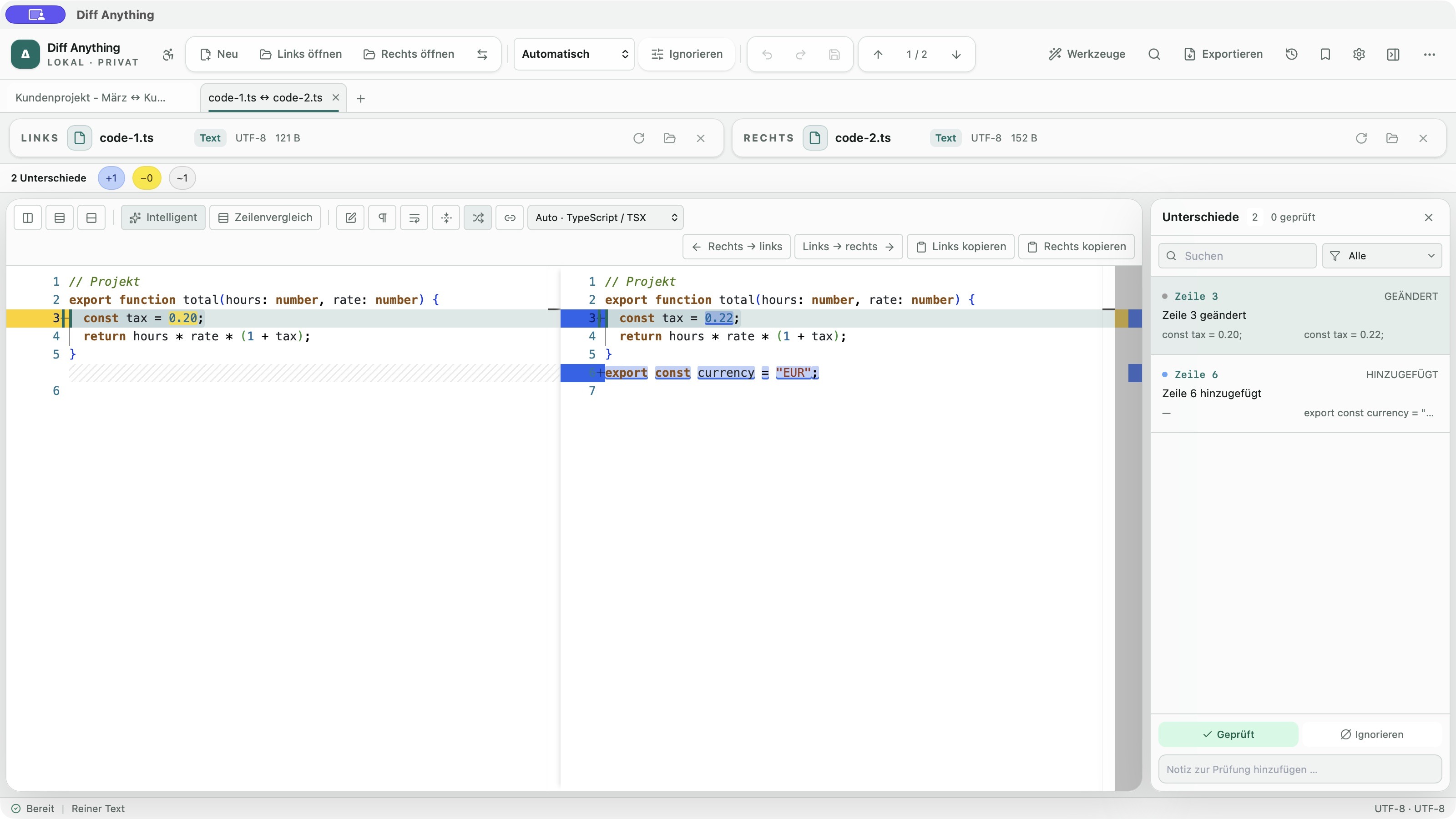
Task: Open the history clock icon
Action: coord(1292,54)
